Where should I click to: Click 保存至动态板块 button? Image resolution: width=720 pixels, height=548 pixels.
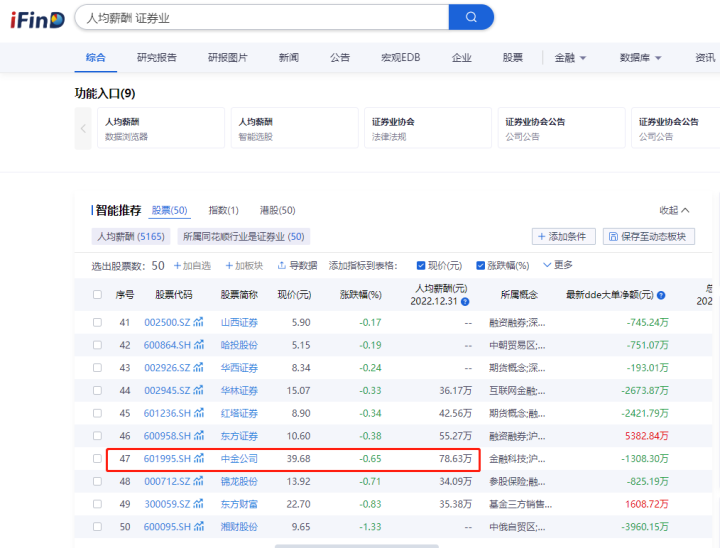[x=649, y=237]
